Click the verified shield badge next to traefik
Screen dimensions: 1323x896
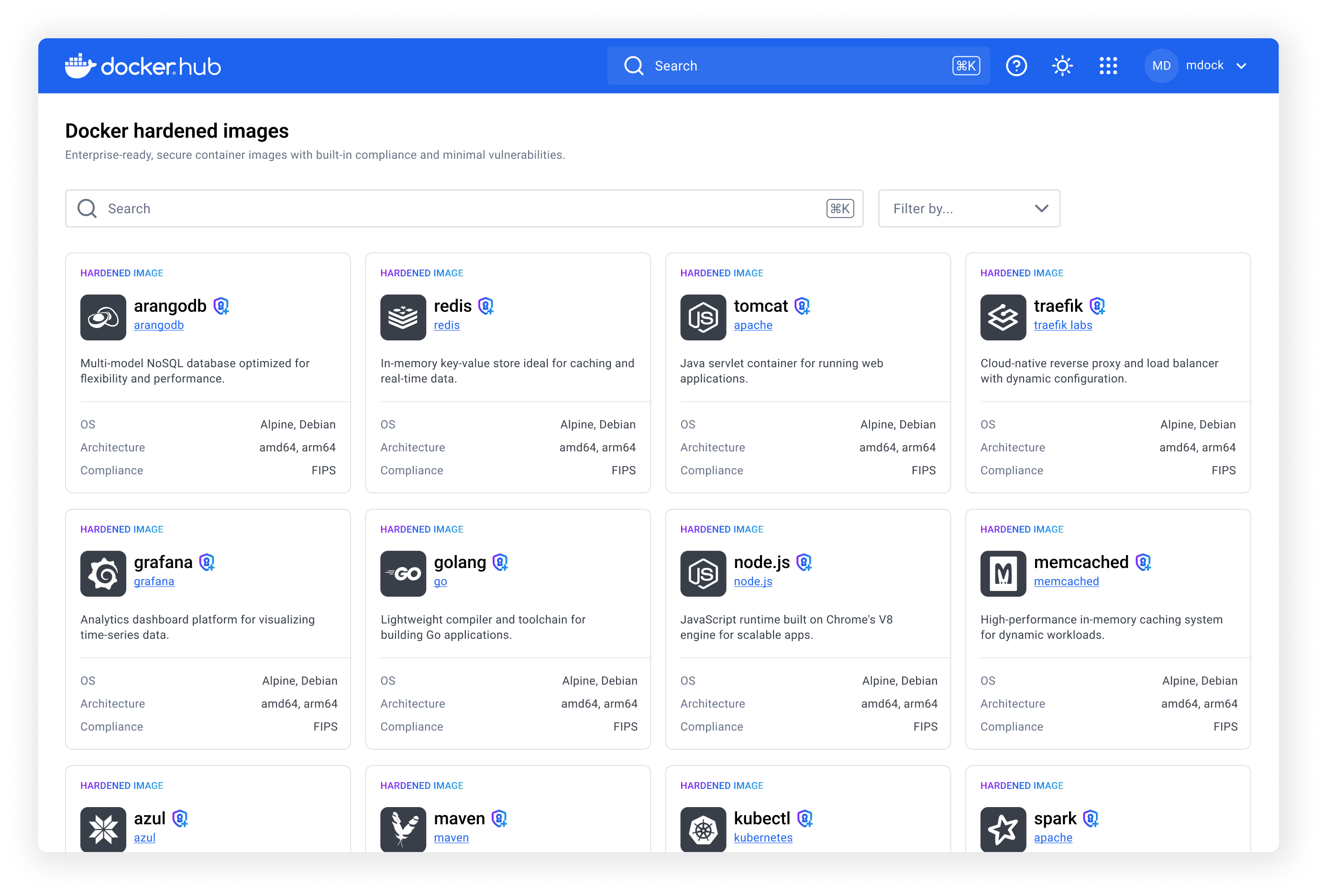point(1098,306)
